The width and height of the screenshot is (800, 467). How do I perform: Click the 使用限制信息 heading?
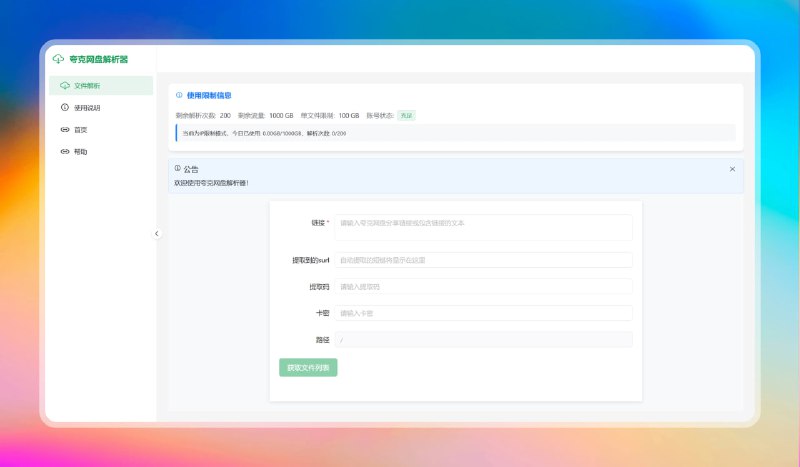(x=209, y=95)
